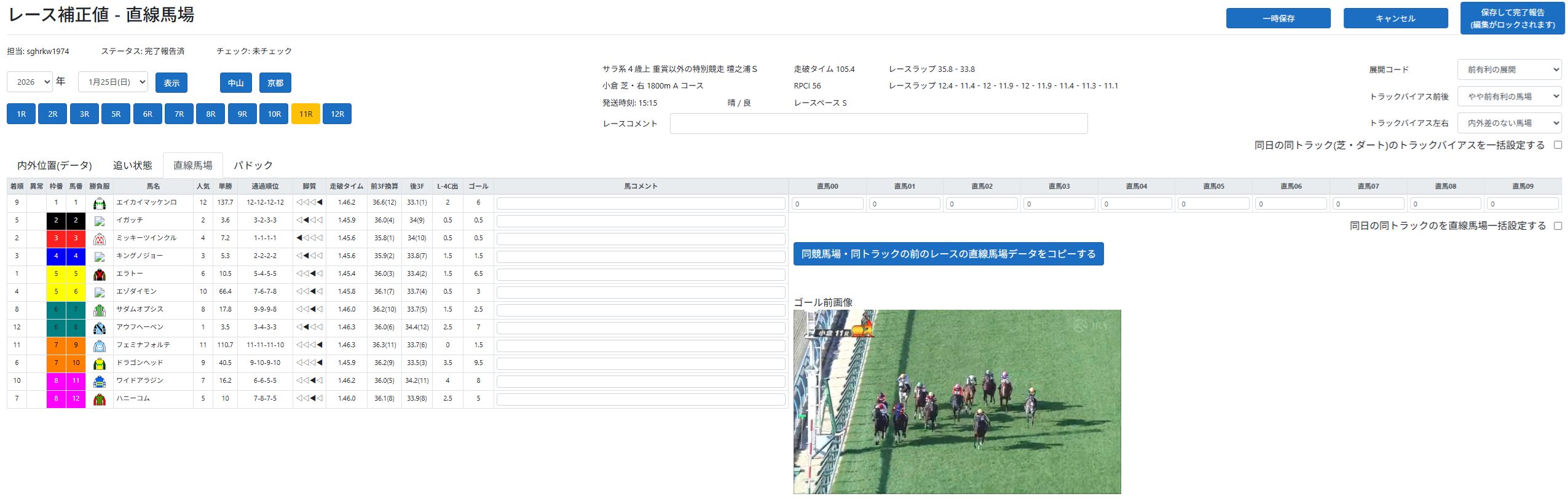1568x499 pixels.
Task: Click jockey silks icon for ドラゴンヘッド
Action: click(99, 364)
